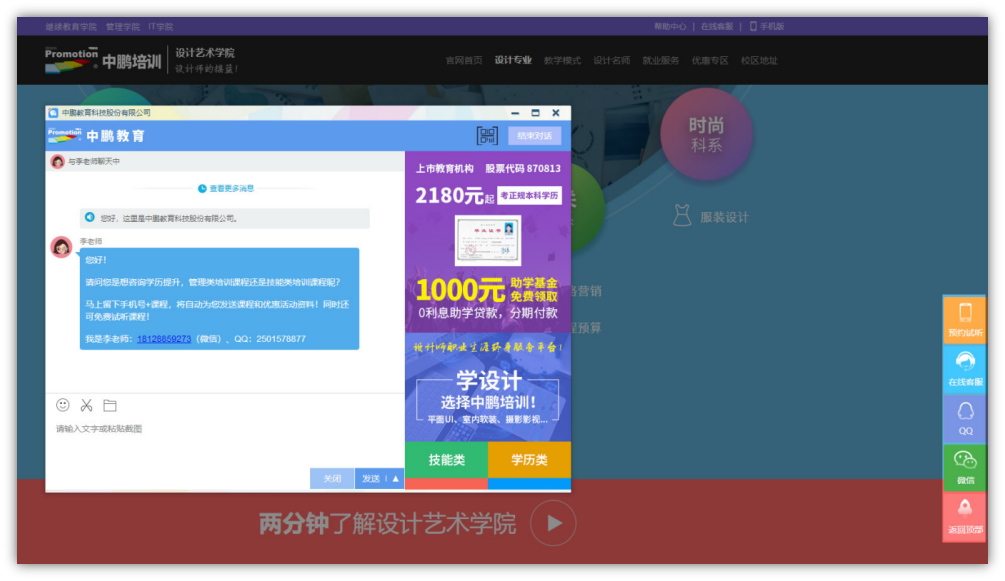Click the speaker icon in system greeting
This screenshot has height=581, width=1005.
tap(90, 217)
